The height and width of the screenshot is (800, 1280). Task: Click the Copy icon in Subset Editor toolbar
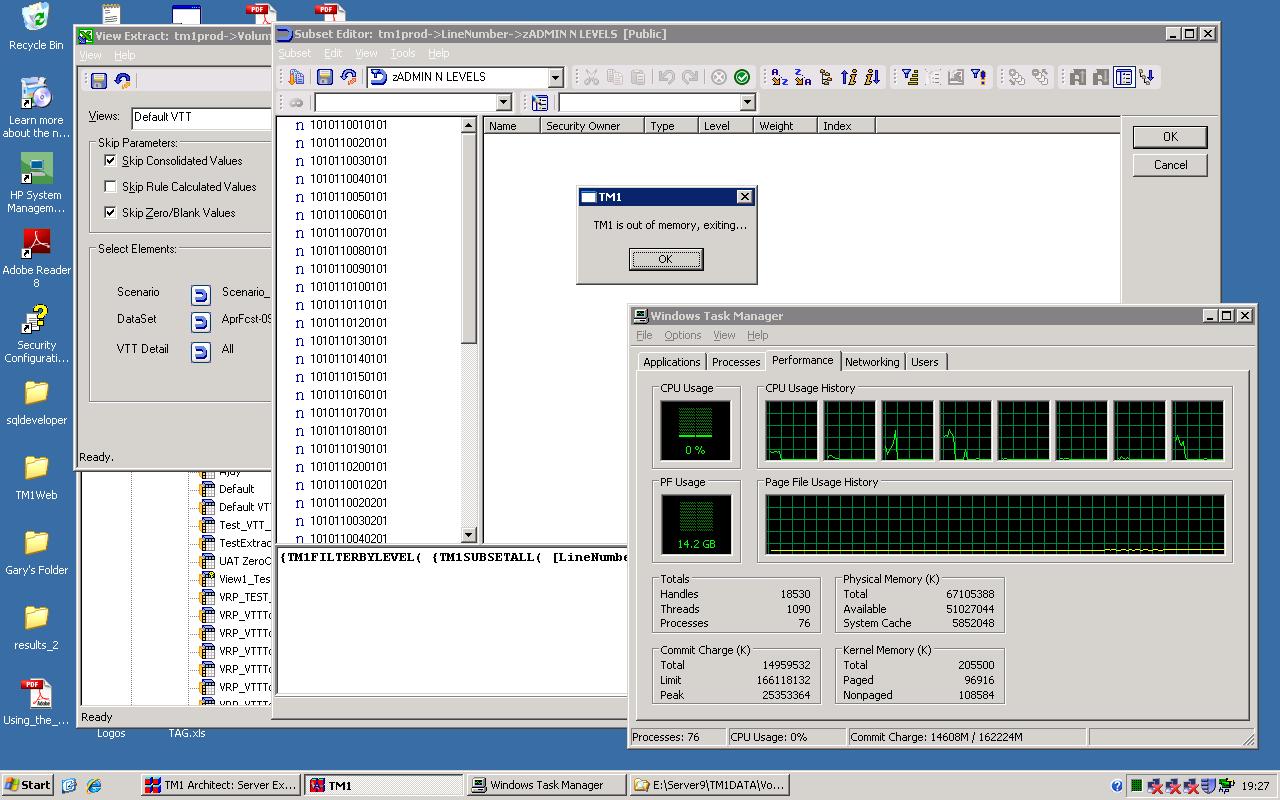pos(615,77)
